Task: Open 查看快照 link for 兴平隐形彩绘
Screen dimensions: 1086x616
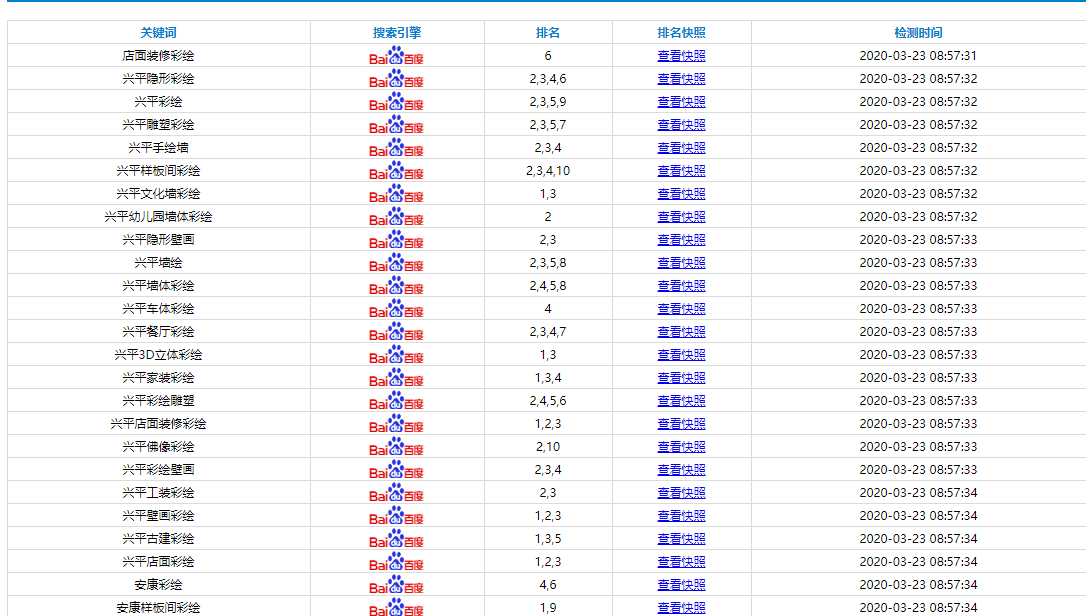Action: tap(682, 78)
